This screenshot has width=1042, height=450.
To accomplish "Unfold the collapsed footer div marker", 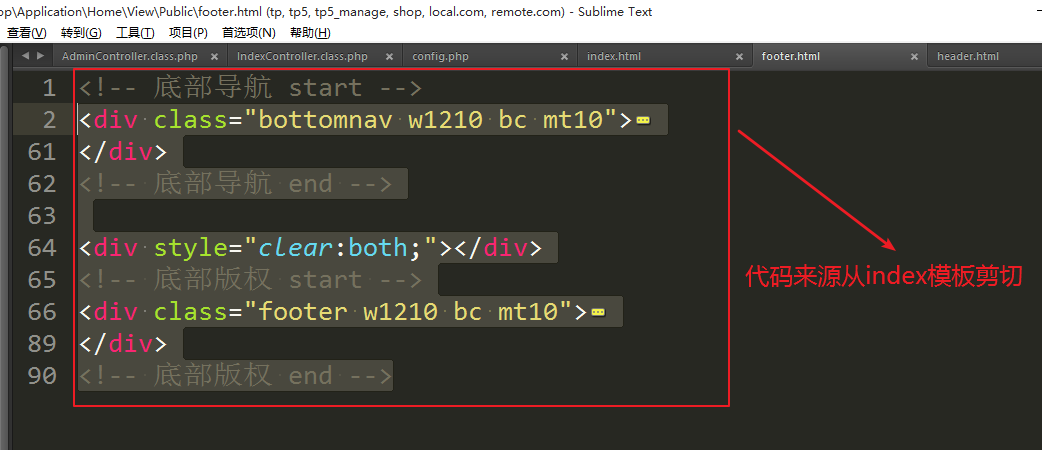I will point(598,312).
